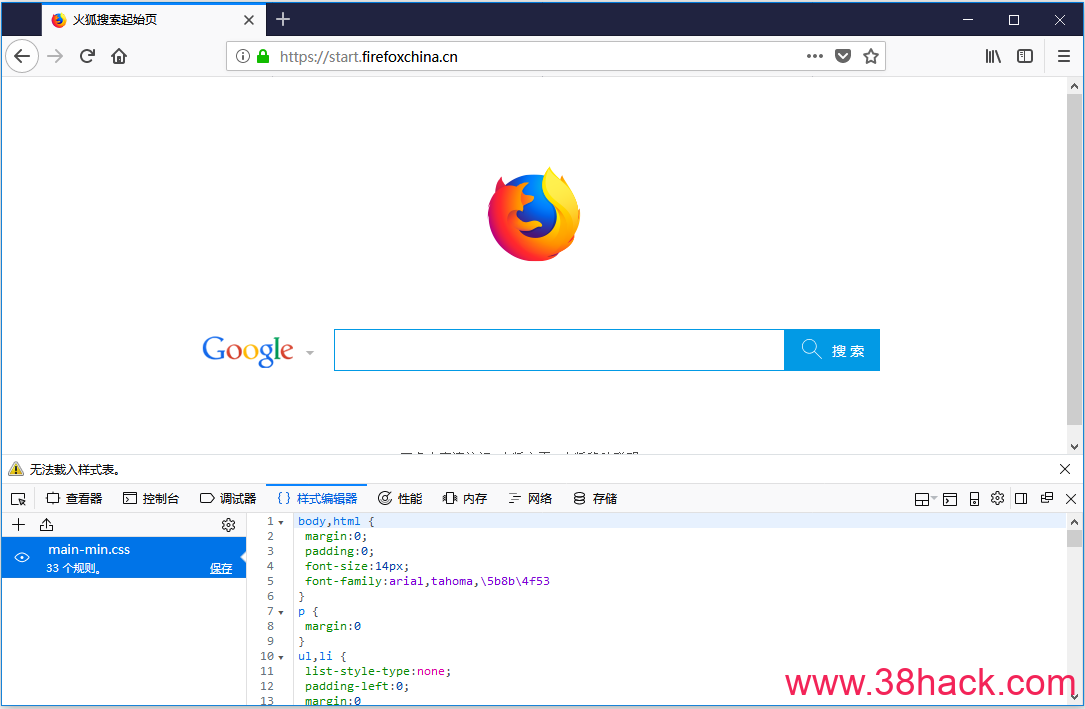Show site information icon in address bar
Viewport: 1085px width, 709px height.
click(242, 56)
